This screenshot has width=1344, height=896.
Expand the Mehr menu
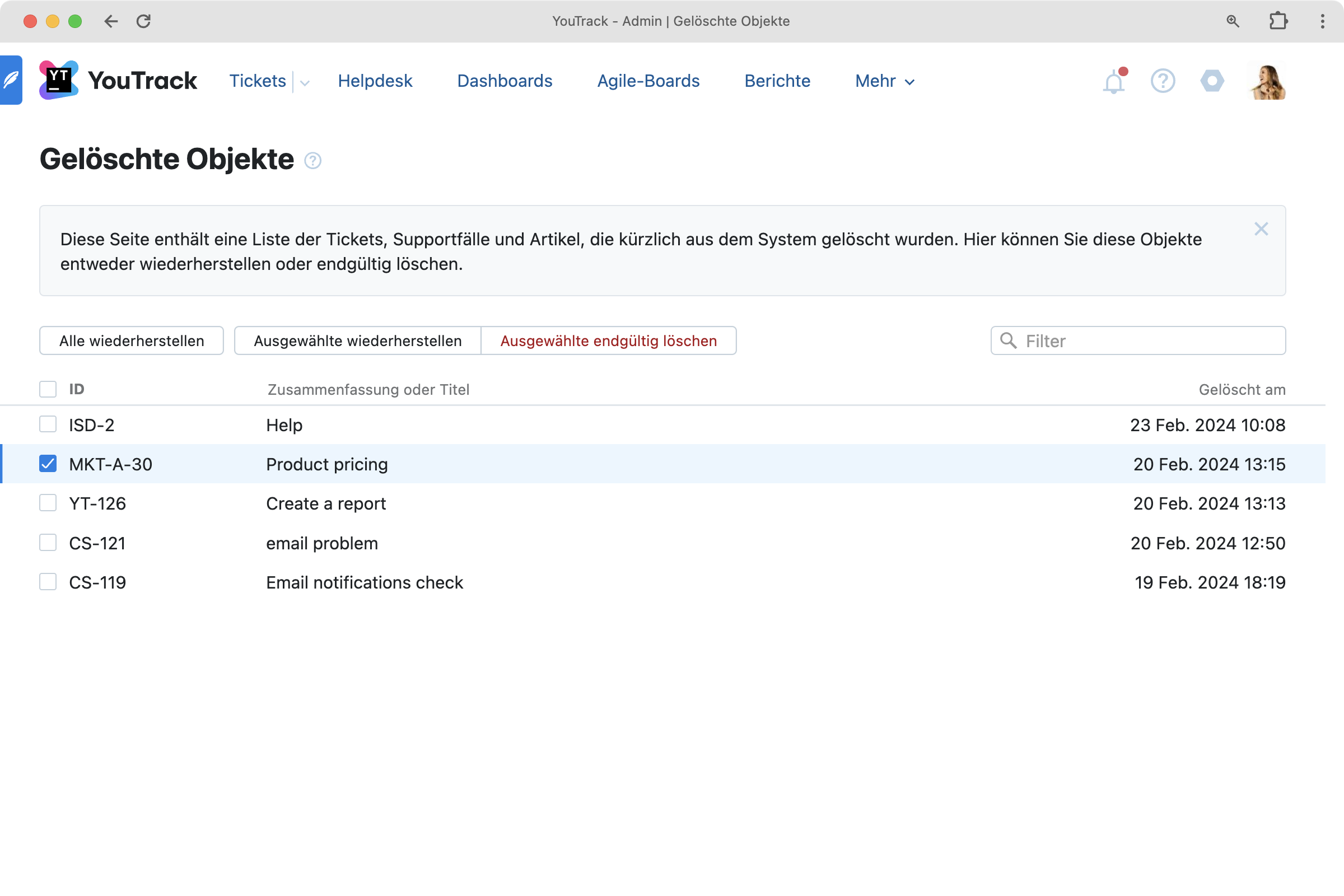pyautogui.click(x=884, y=81)
